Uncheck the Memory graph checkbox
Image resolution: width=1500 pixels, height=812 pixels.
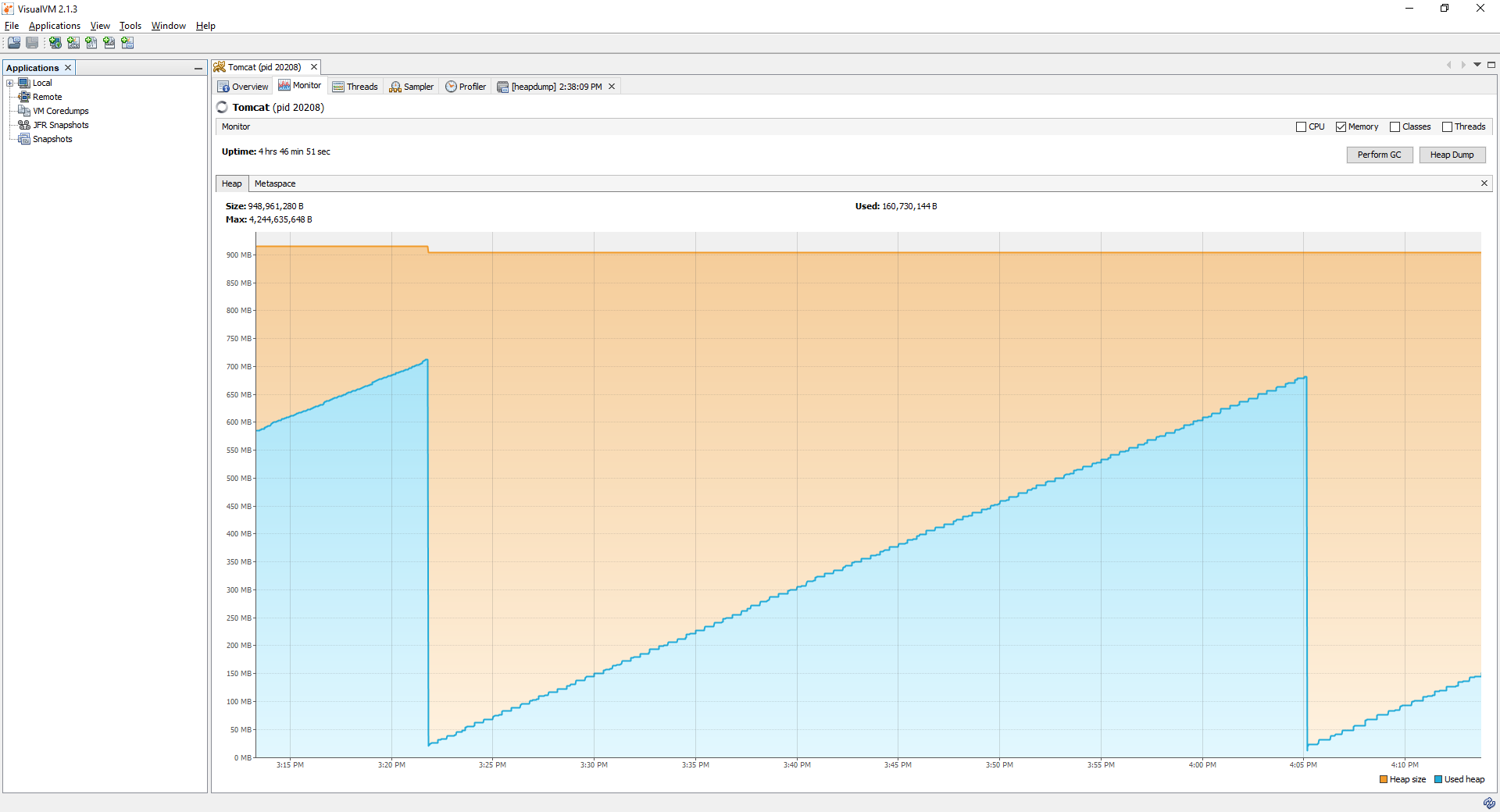[1341, 126]
